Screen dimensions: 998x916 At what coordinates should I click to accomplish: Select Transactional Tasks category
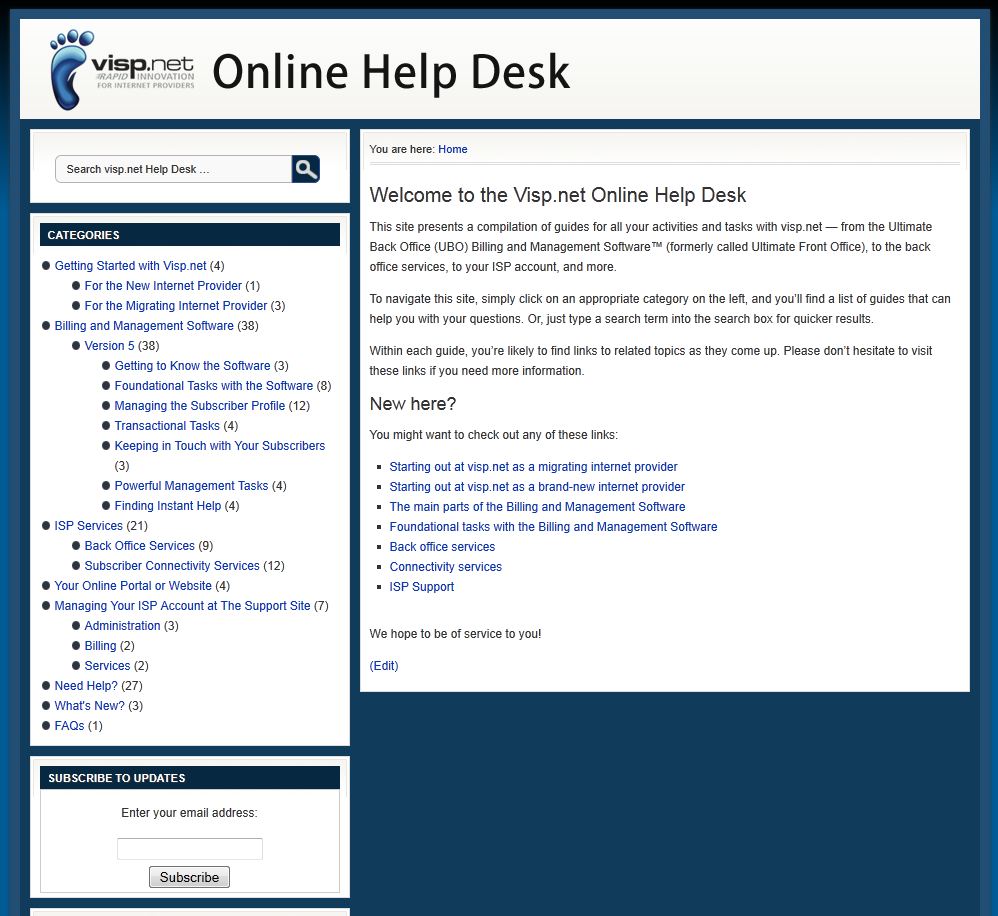point(167,426)
